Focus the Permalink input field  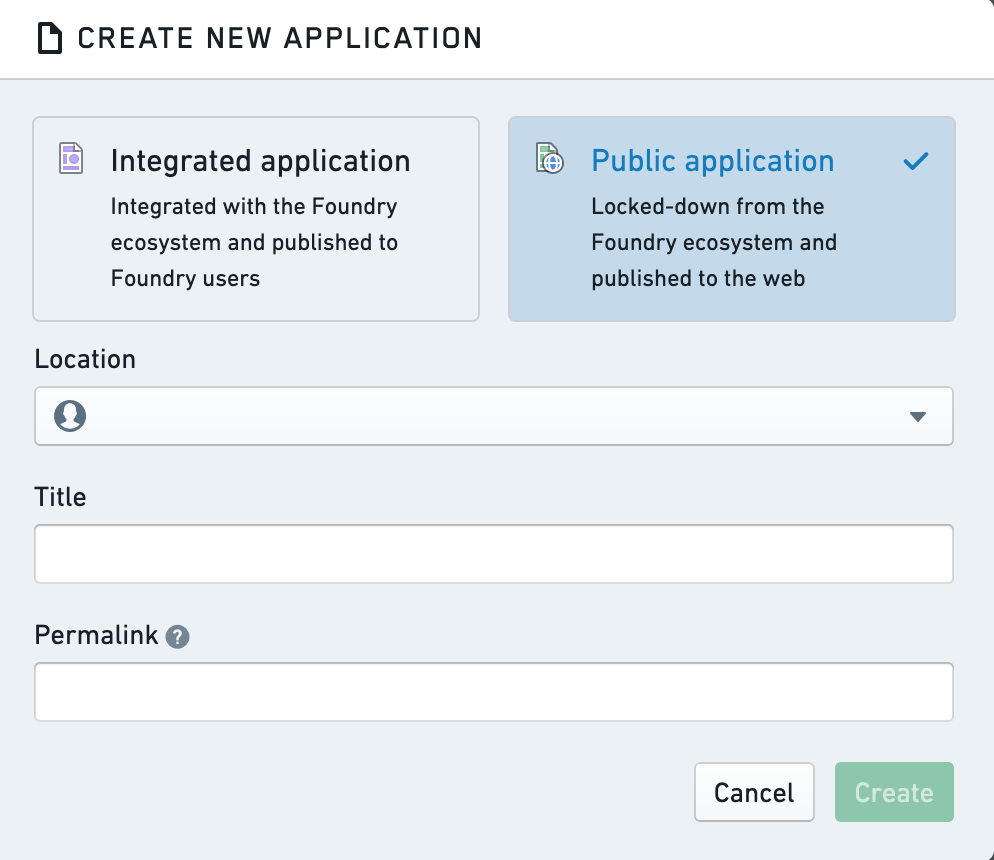click(x=494, y=692)
